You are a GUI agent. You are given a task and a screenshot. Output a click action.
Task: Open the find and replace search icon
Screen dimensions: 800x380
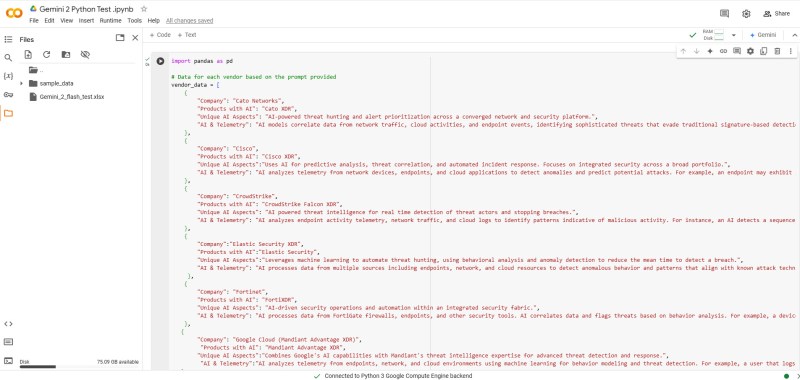coord(8,58)
